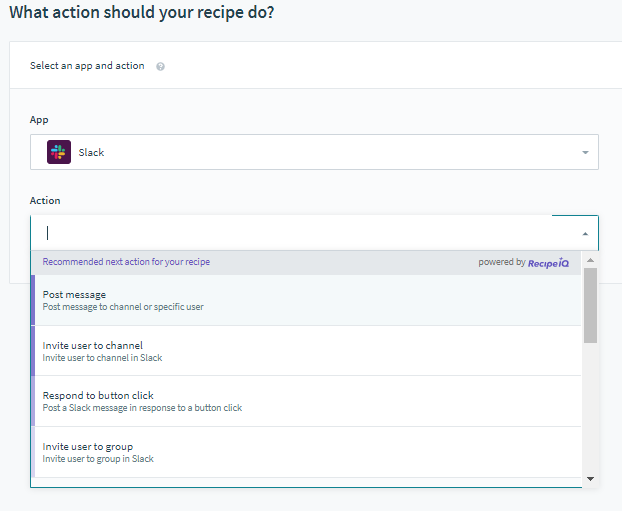
Task: Open the App dropdown showing Slack
Action: [x=314, y=152]
